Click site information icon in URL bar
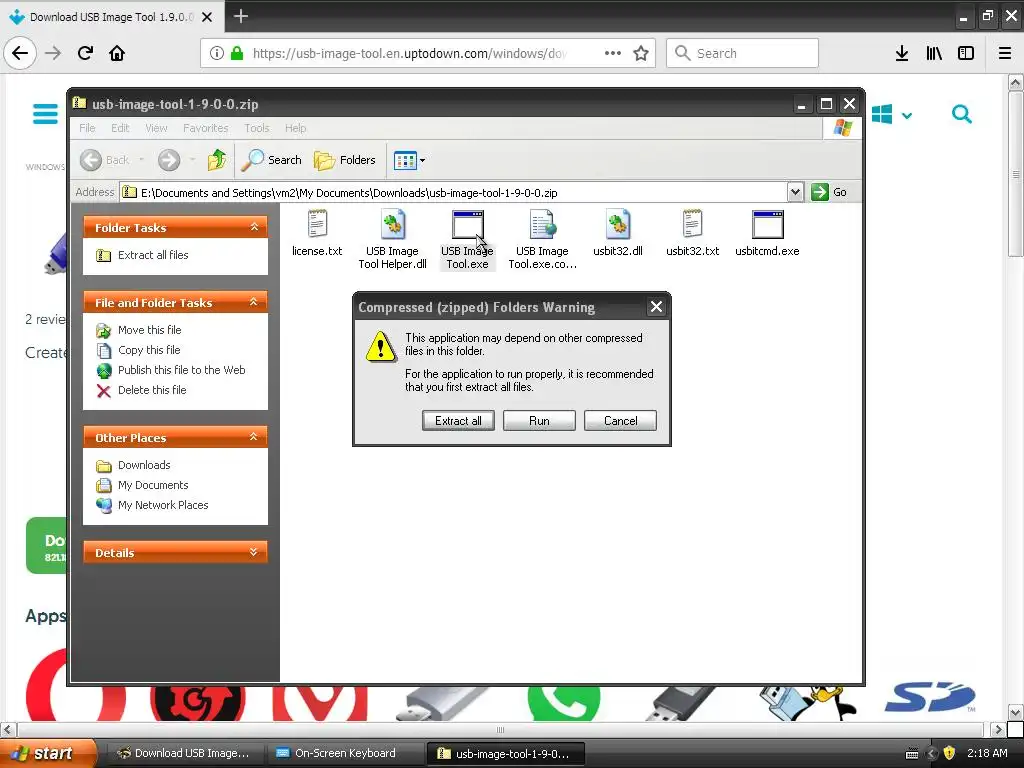Screen dimensions: 1024x768 click(217, 53)
